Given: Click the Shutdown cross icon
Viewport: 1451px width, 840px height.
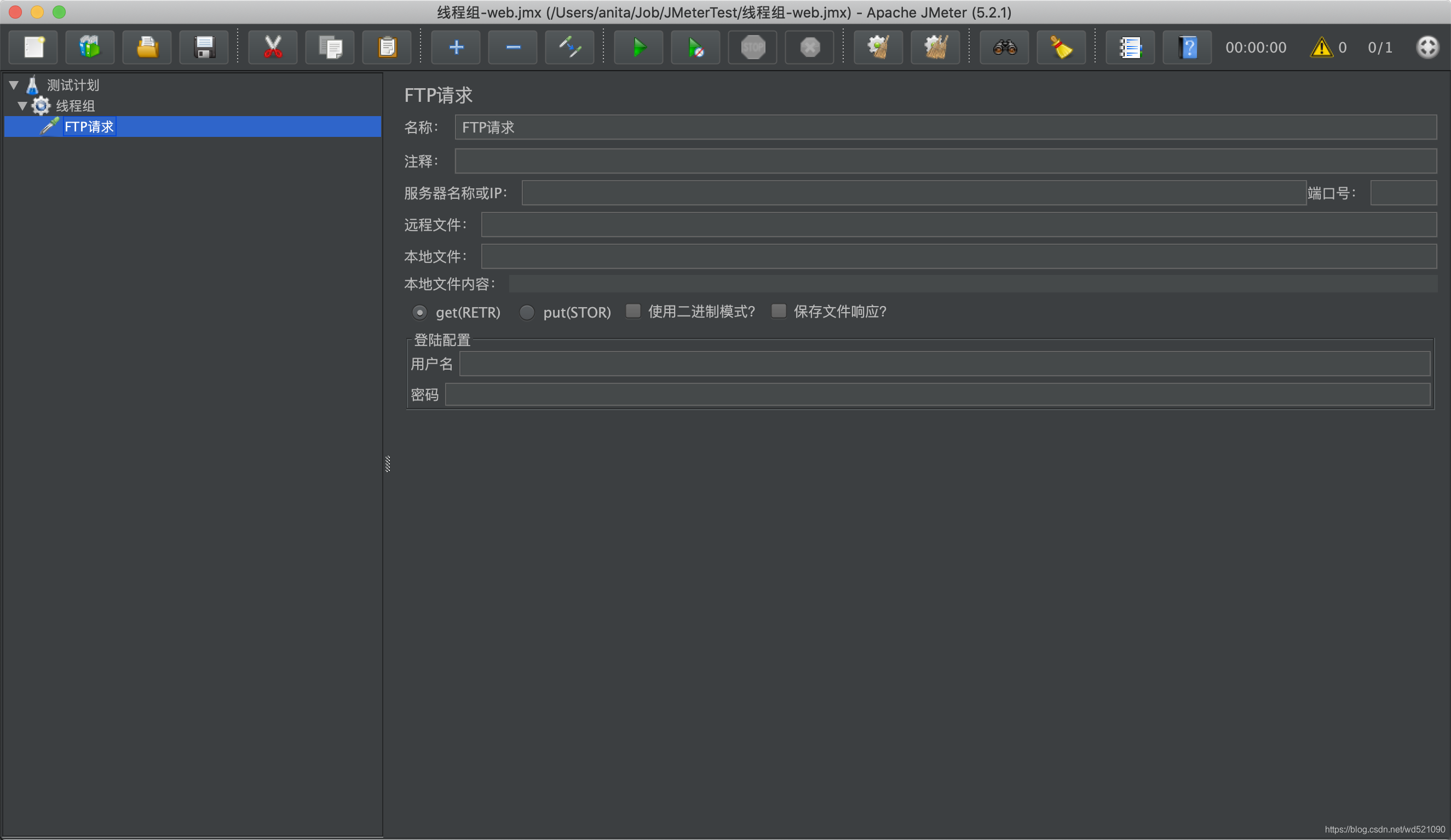Looking at the screenshot, I should (x=810, y=47).
